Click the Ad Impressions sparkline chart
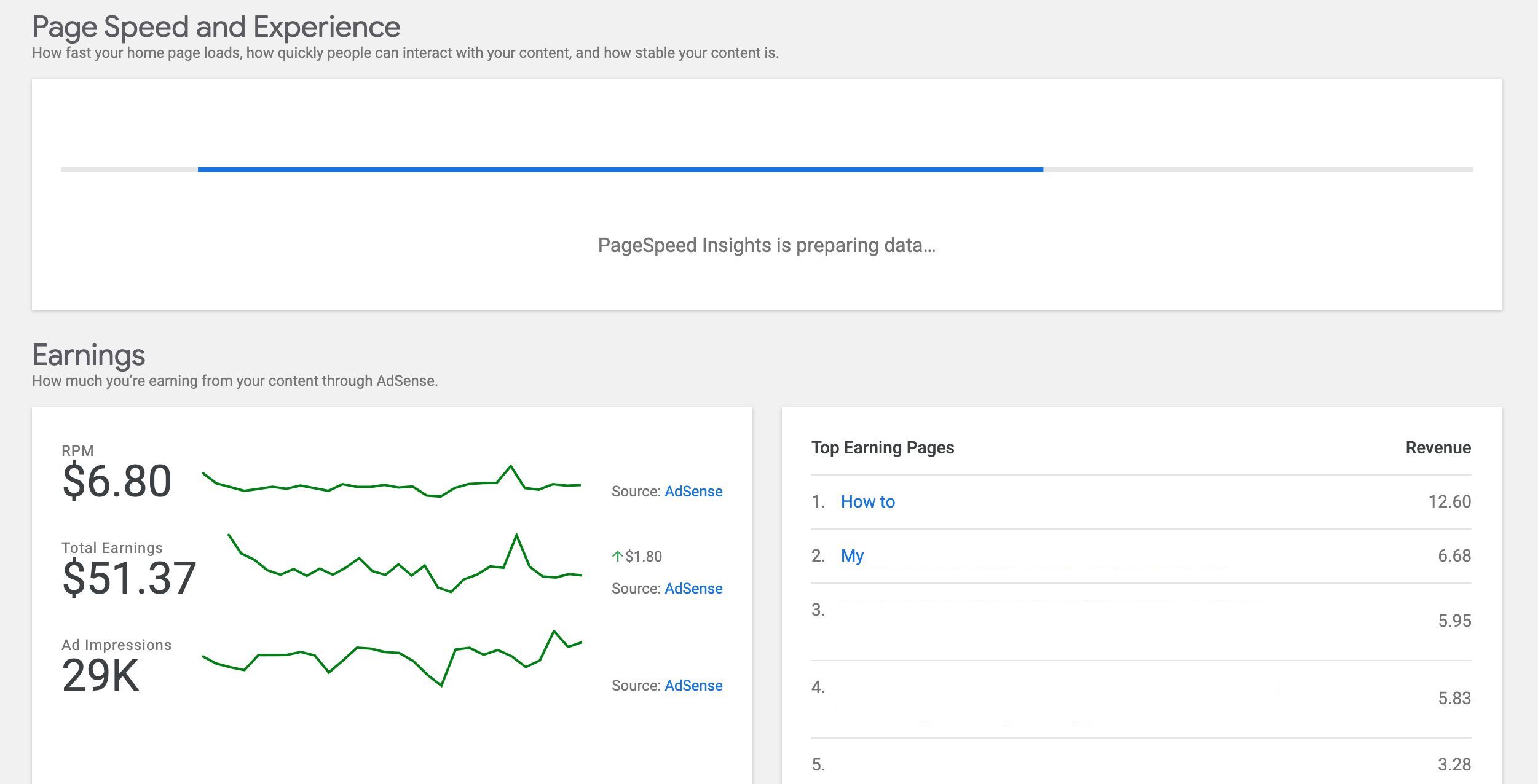 [392, 658]
